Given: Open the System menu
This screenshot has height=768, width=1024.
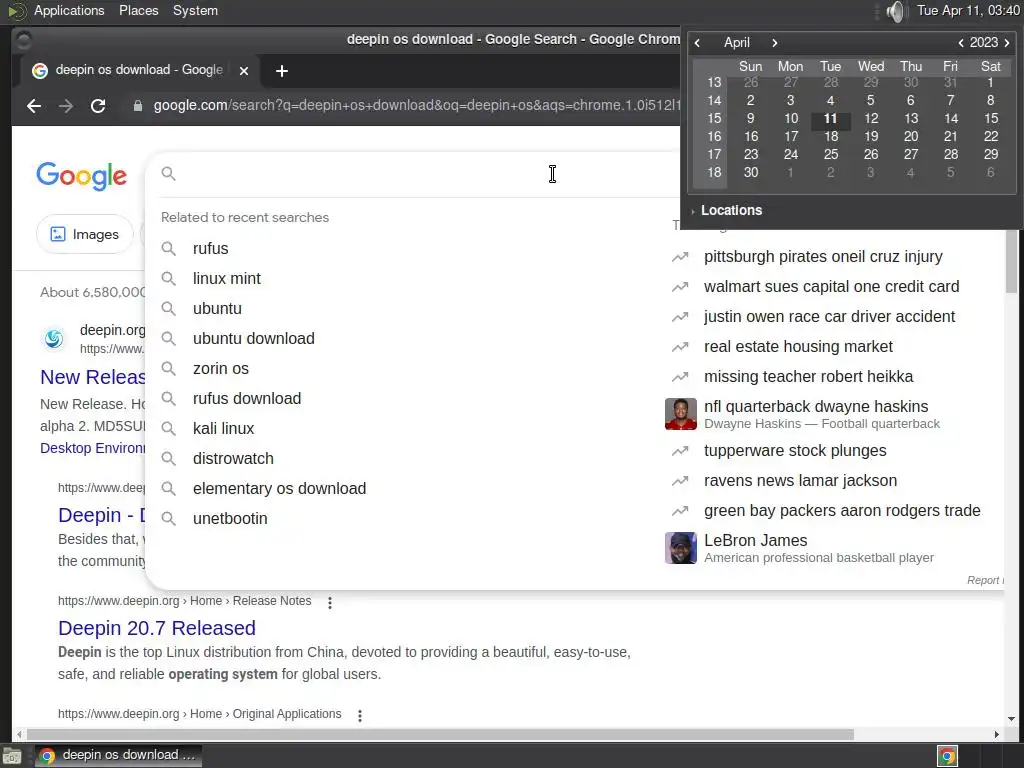Looking at the screenshot, I should tap(195, 10).
